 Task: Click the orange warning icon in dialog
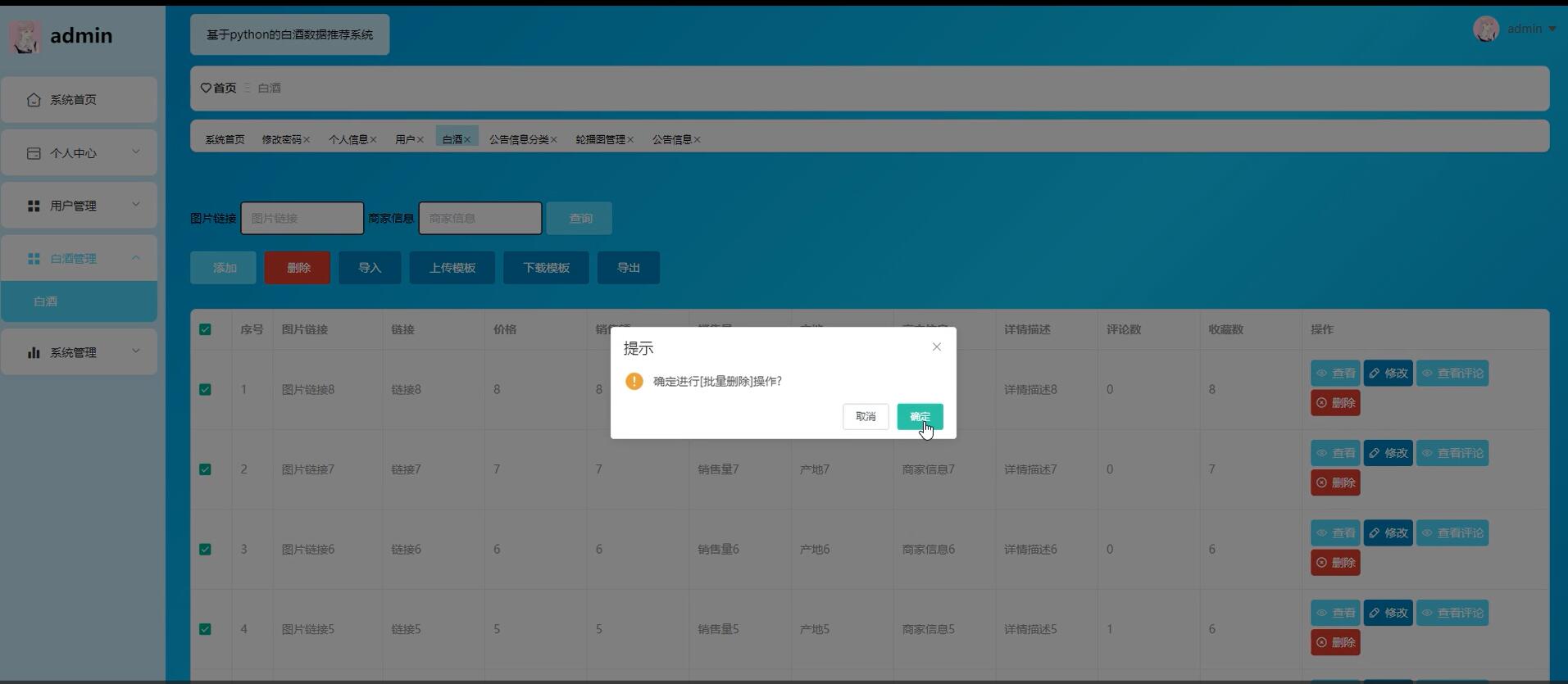click(634, 381)
